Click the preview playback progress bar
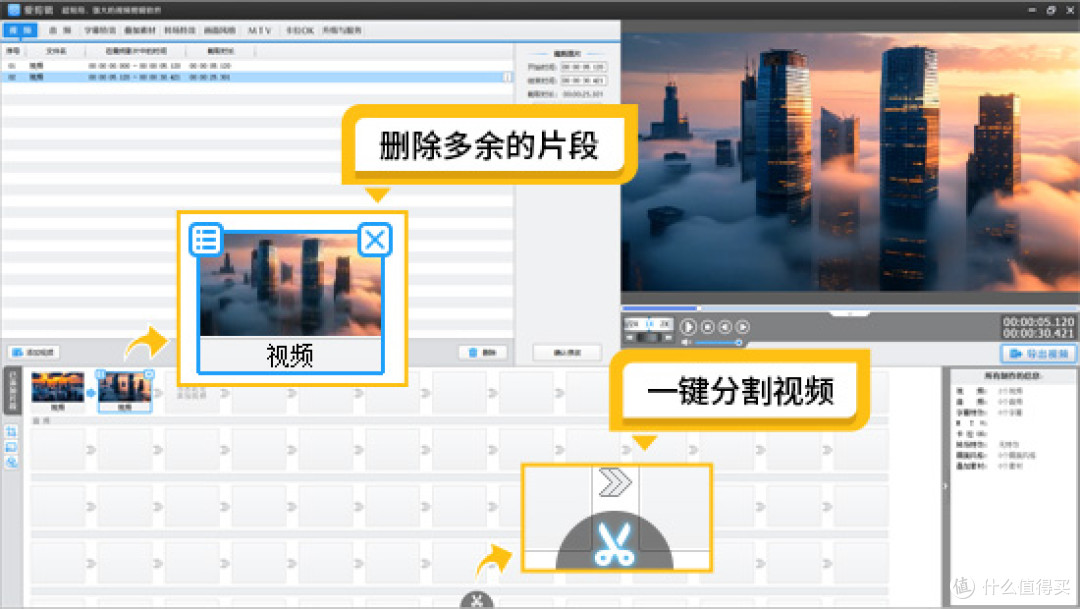The image size is (1080, 609). point(850,309)
